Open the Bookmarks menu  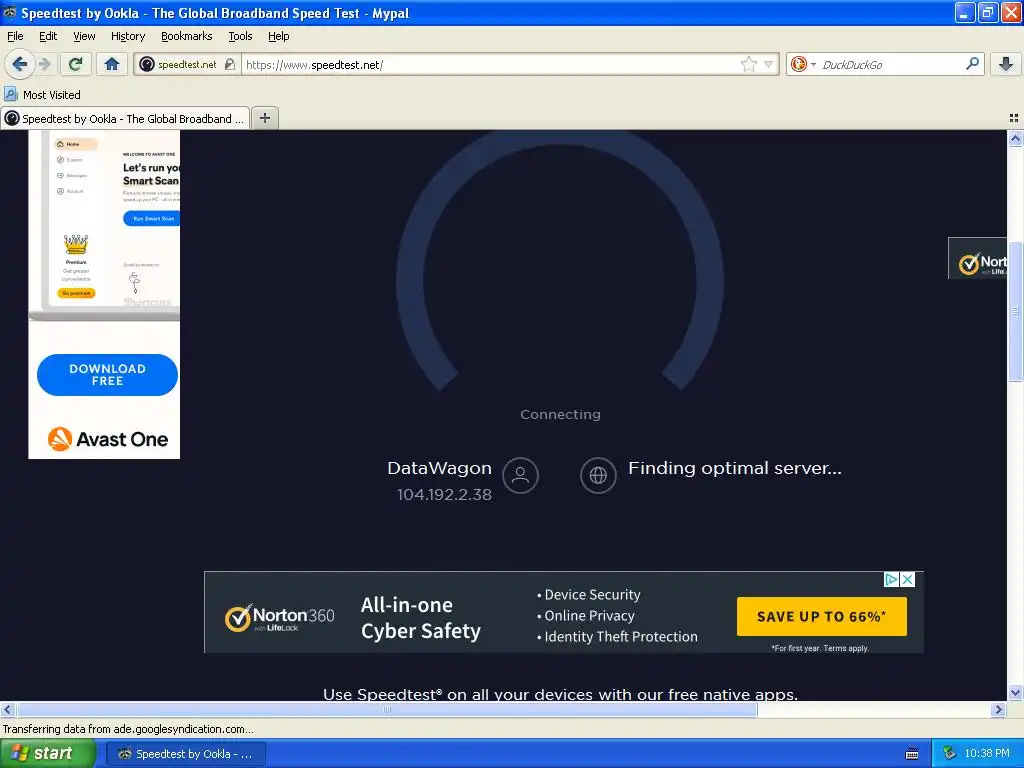click(187, 36)
